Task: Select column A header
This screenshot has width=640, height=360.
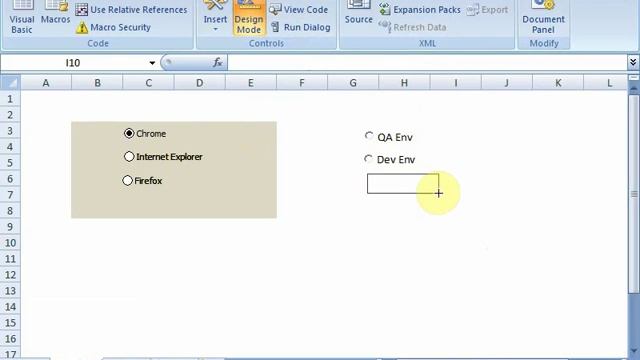Action: (46, 83)
